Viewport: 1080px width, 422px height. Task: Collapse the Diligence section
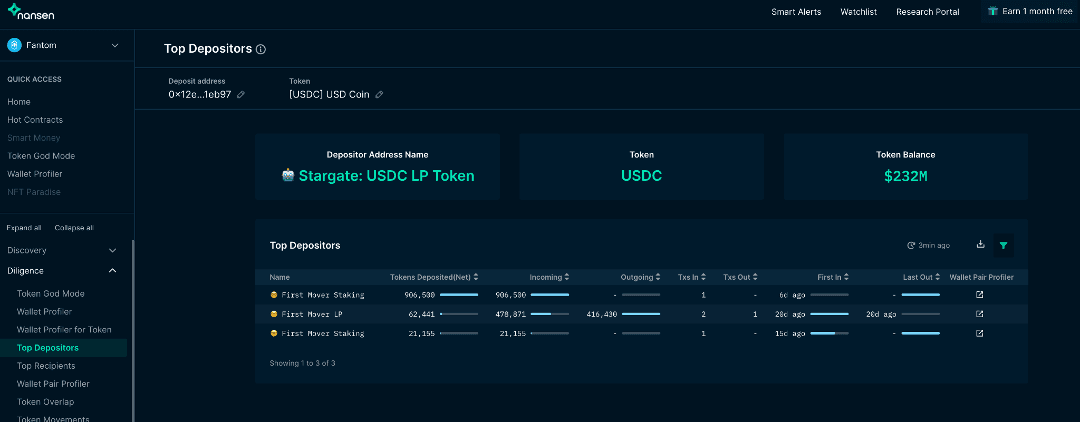point(112,271)
